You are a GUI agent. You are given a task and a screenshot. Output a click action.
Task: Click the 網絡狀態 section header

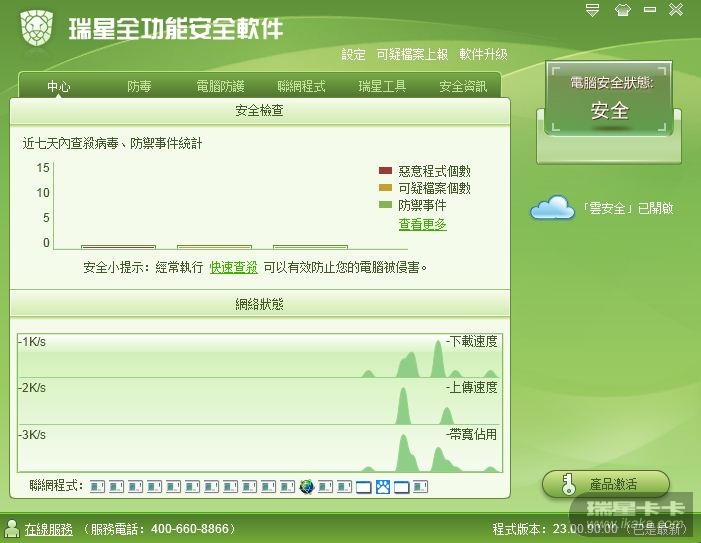(x=260, y=304)
